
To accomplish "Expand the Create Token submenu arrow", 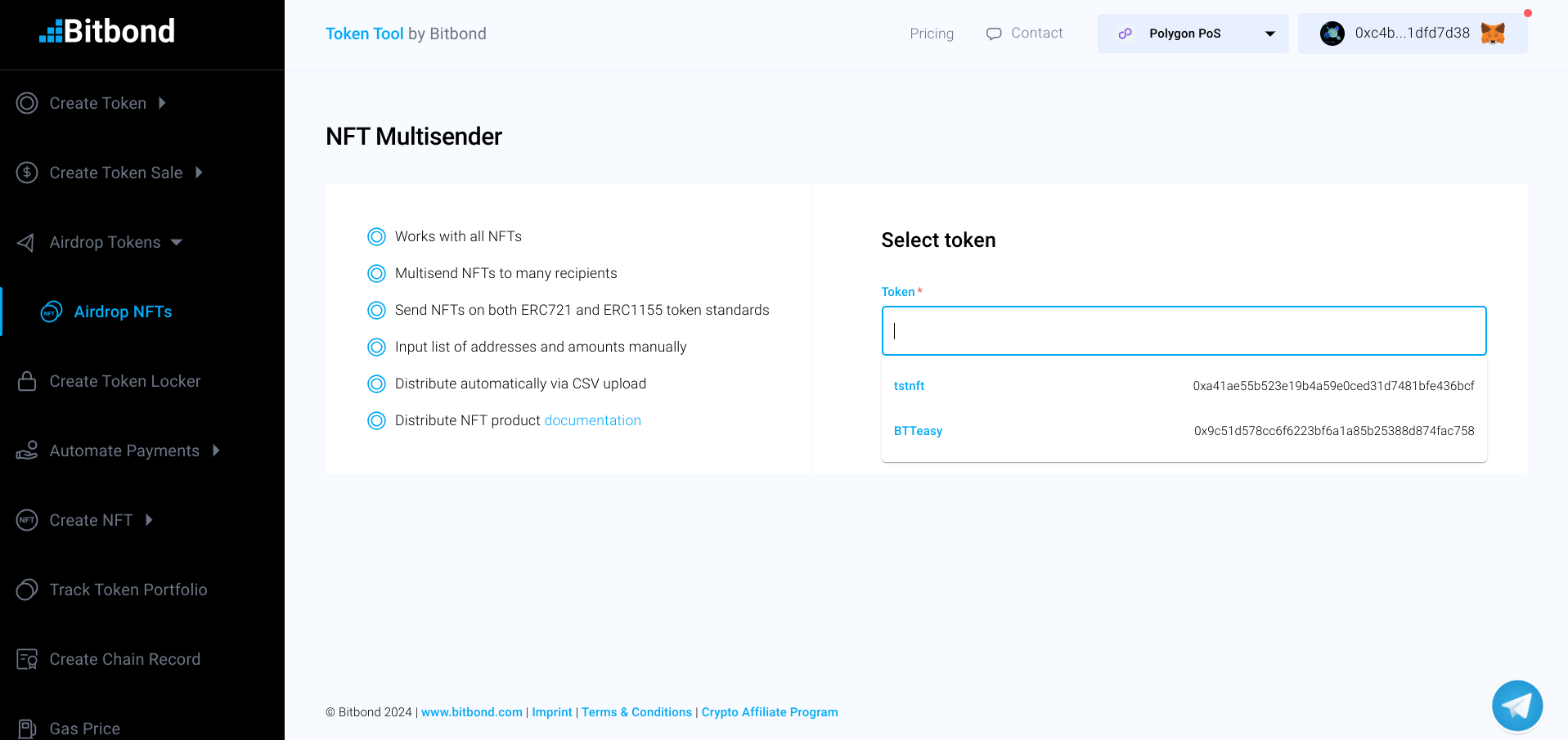I will click(x=162, y=103).
